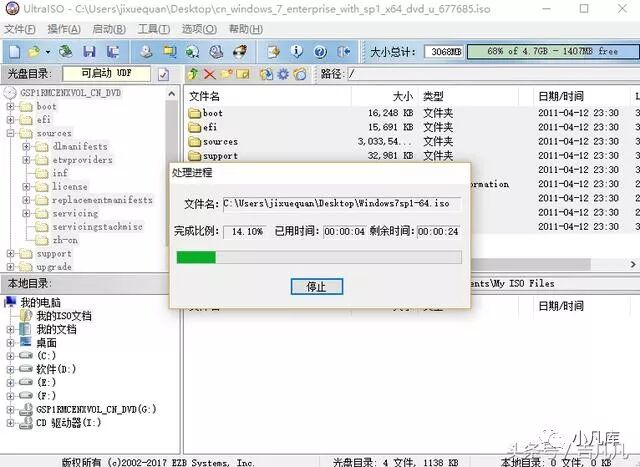Expand the boot folder in disc tree

(x=10, y=107)
